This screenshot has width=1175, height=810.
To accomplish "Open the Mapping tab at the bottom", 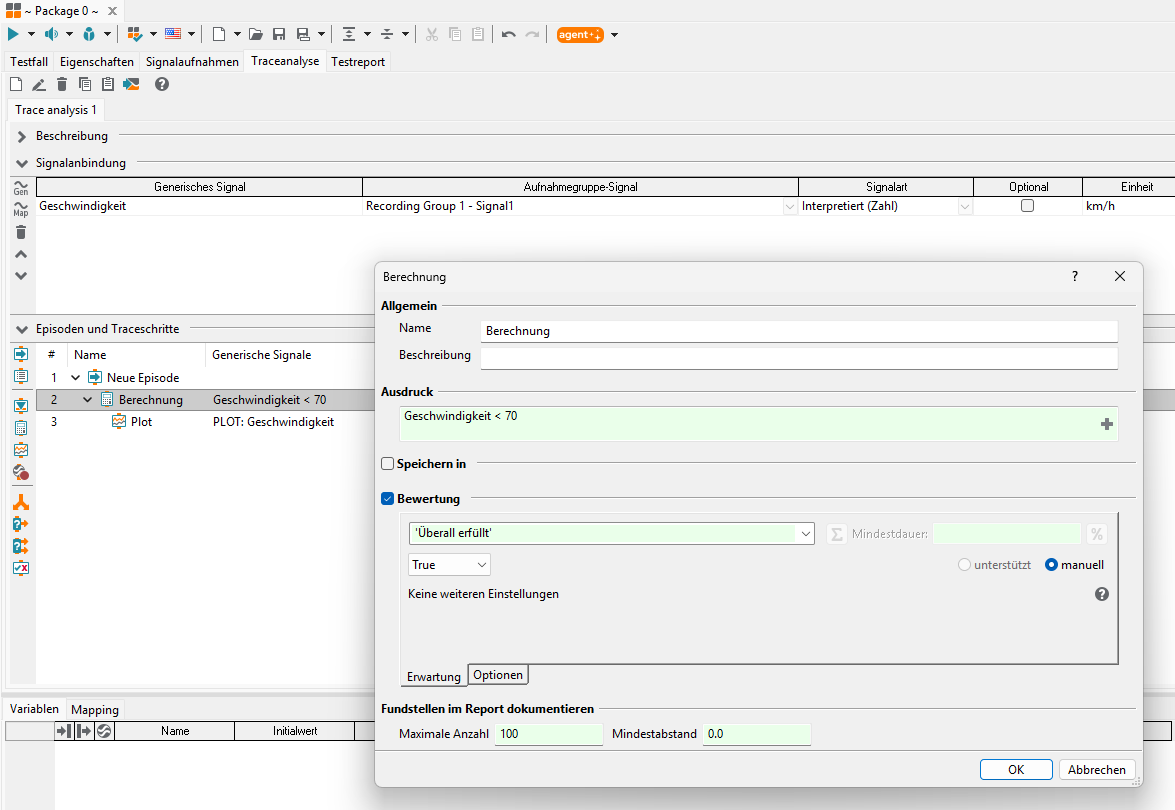I will pyautogui.click(x=94, y=710).
